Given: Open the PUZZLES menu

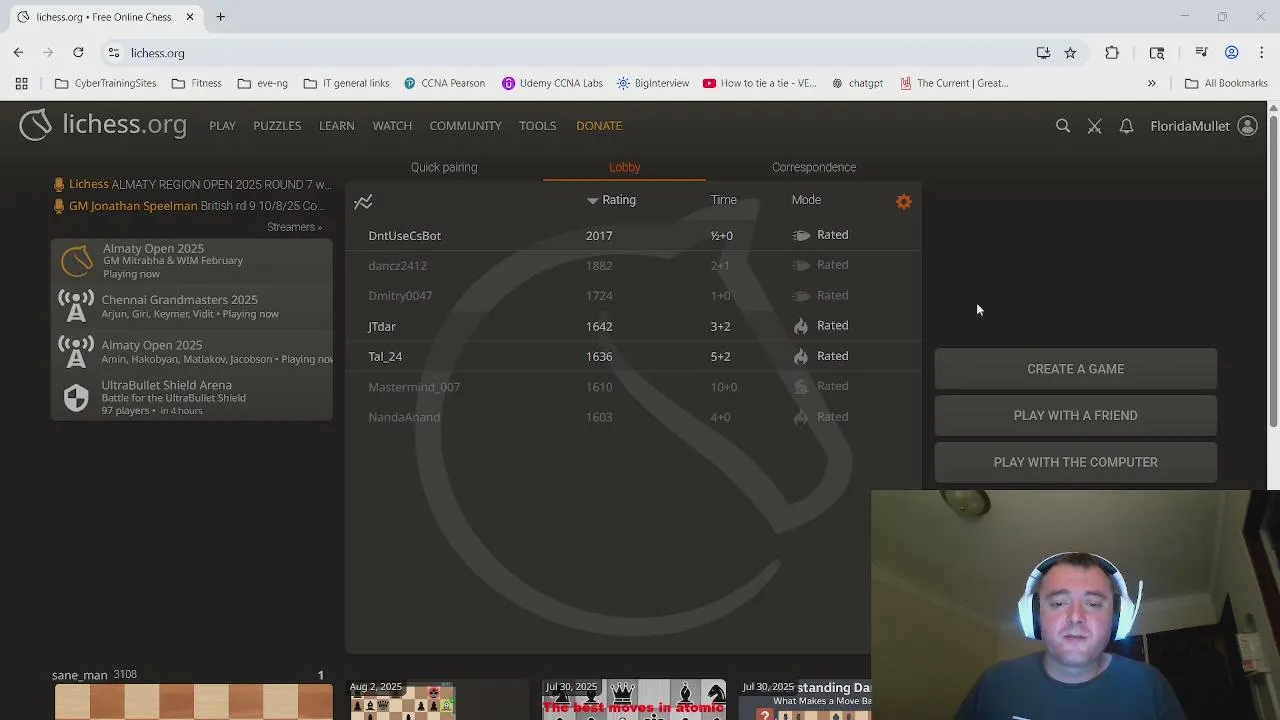Looking at the screenshot, I should (x=277, y=126).
